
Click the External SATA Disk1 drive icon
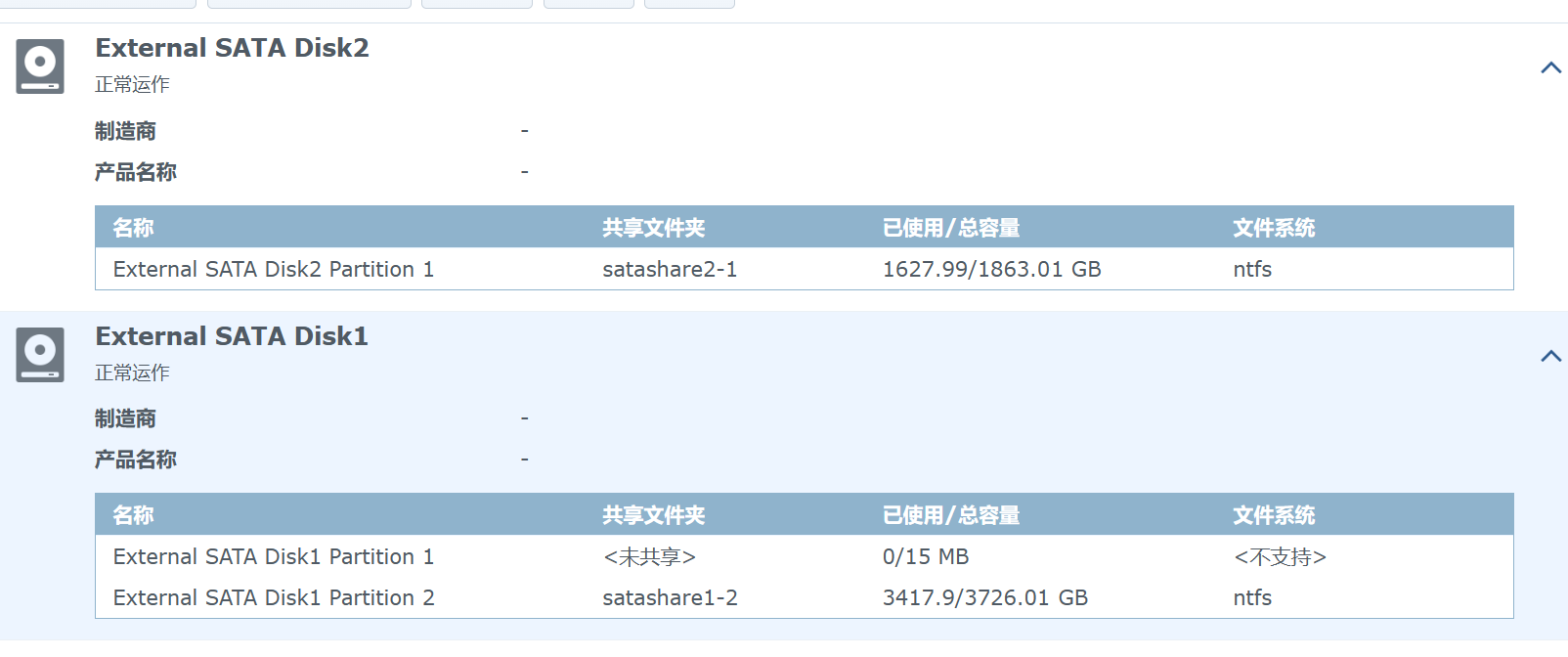tap(40, 355)
